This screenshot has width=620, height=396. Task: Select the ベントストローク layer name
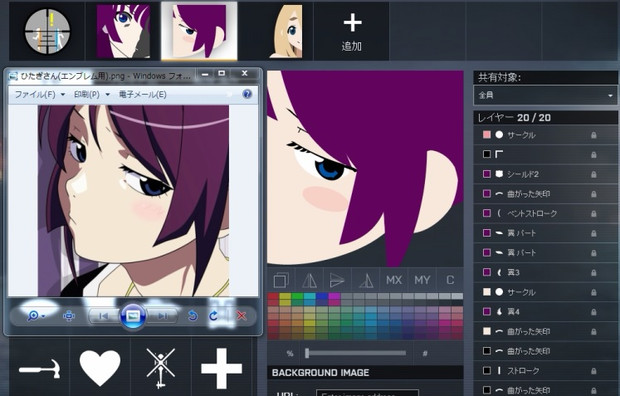point(532,214)
